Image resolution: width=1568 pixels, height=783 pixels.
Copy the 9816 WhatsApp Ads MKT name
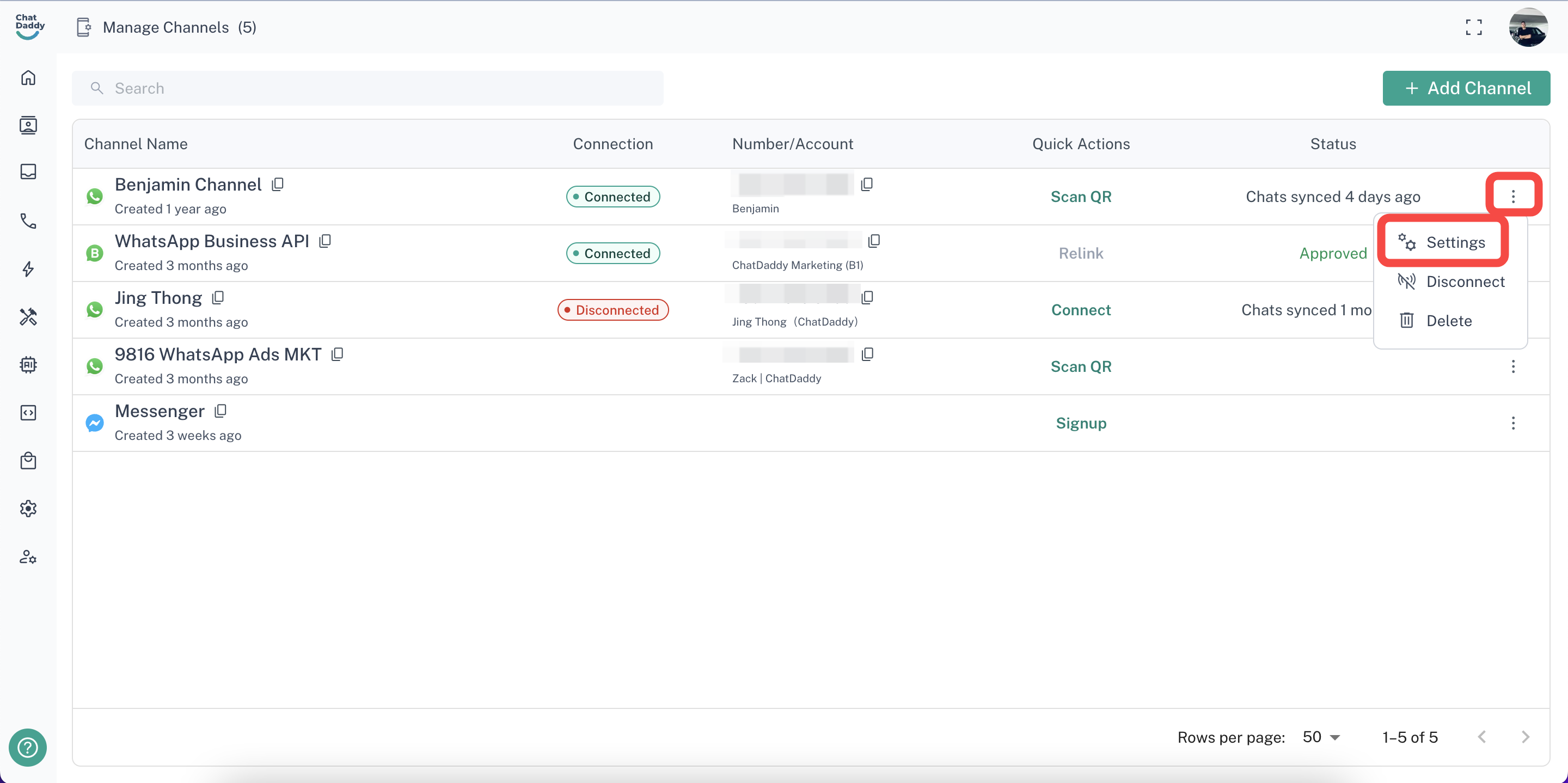[x=337, y=354]
